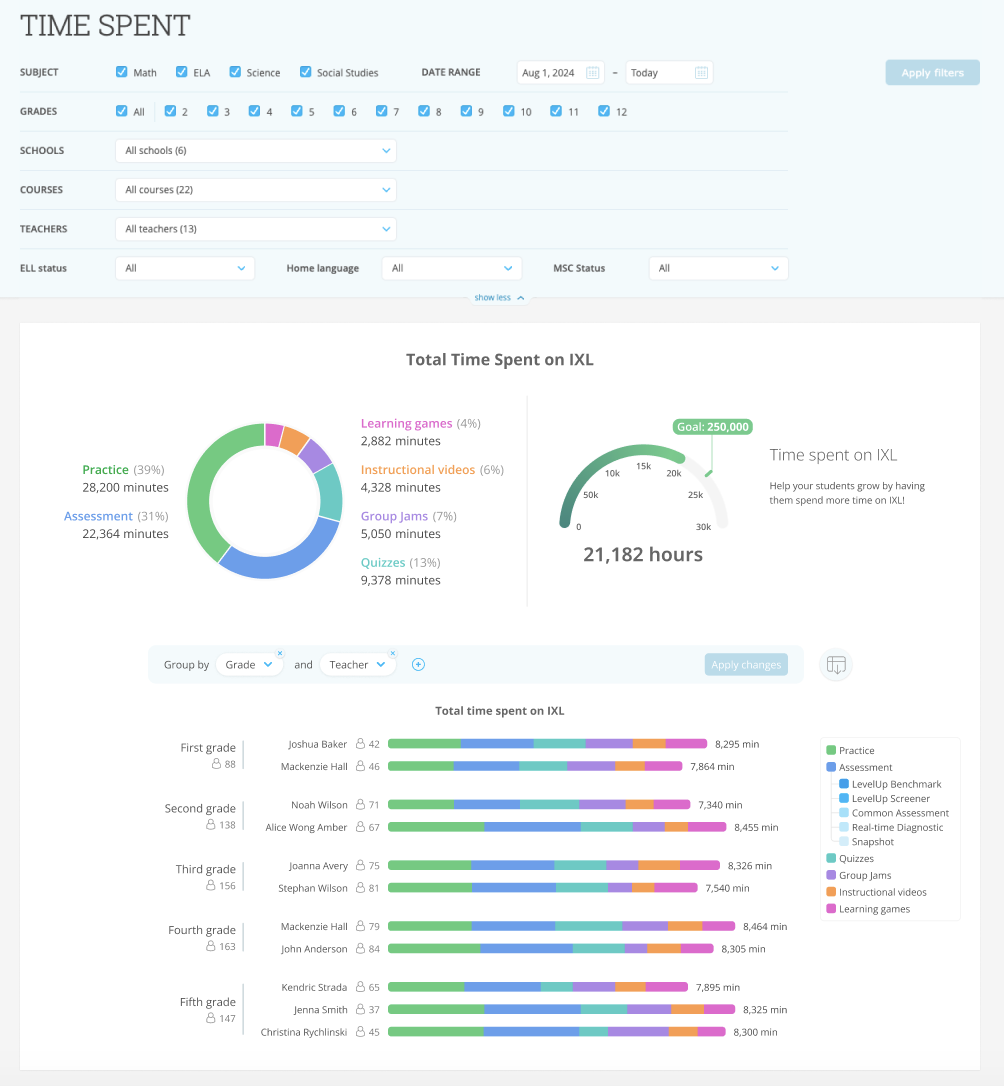This screenshot has width=1004, height=1086.
Task: Click the download table export icon
Action: [x=836, y=665]
